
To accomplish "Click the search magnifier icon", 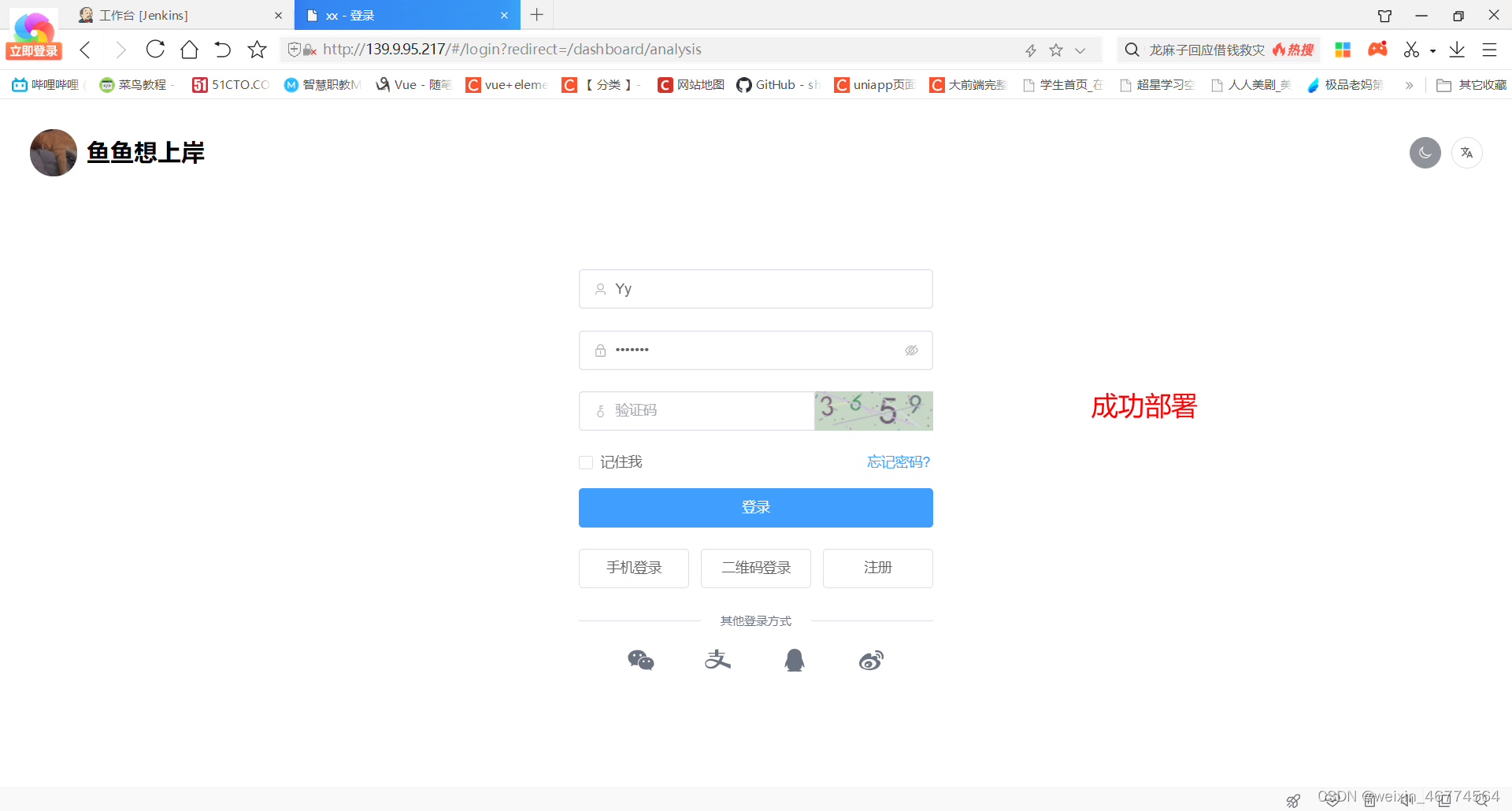I will [x=1132, y=50].
